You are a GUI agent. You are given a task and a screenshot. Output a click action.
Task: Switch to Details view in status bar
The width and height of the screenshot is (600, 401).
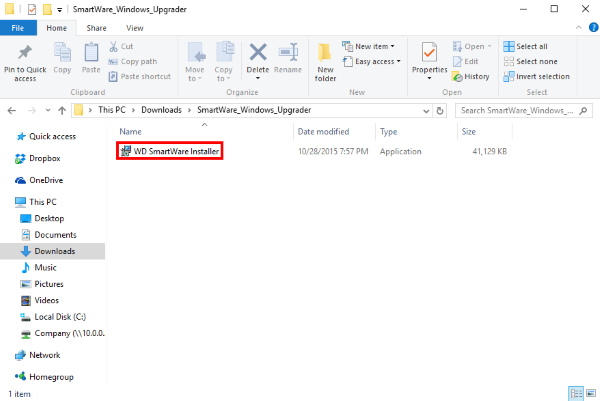(576, 393)
